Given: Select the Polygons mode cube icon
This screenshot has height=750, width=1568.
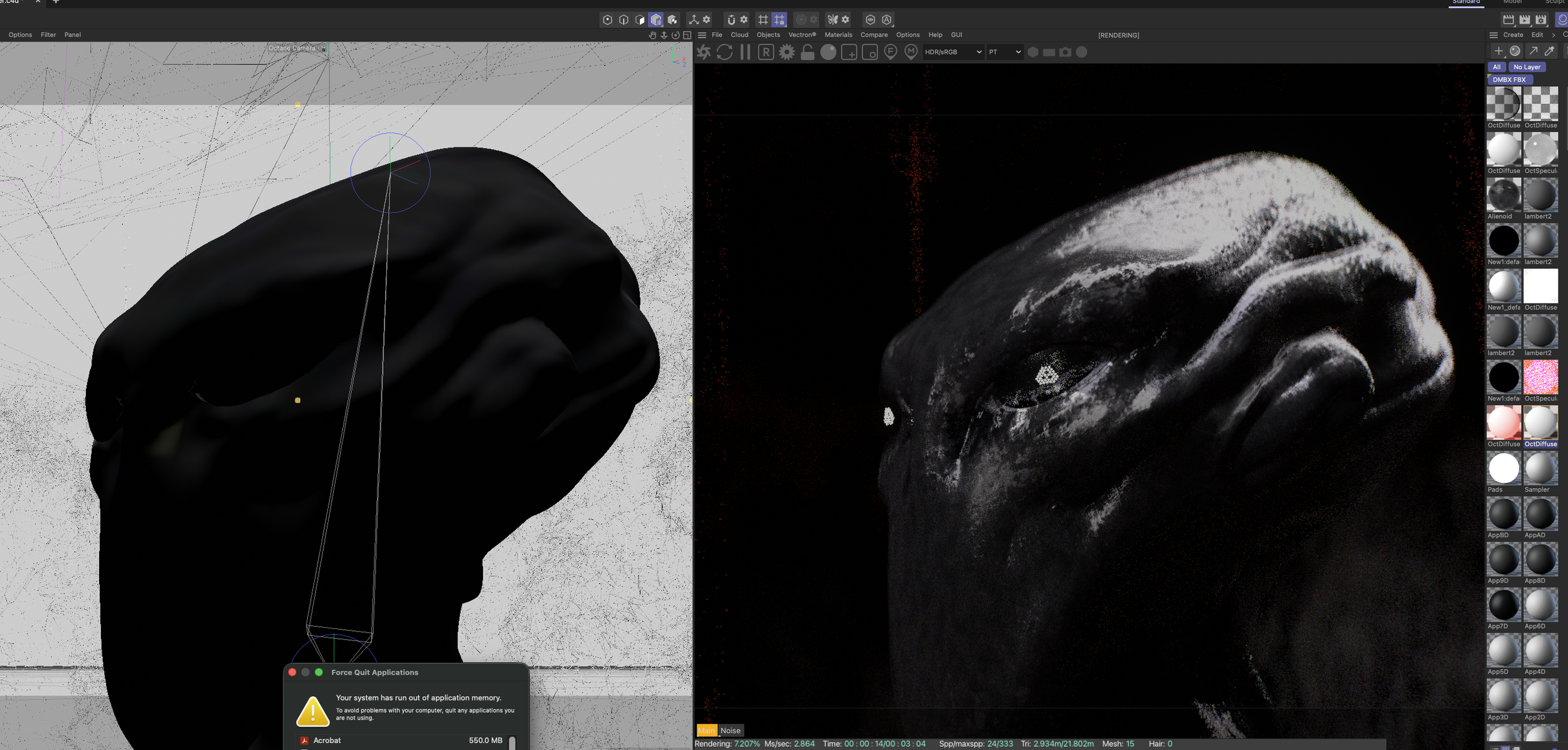Looking at the screenshot, I should coord(640,19).
